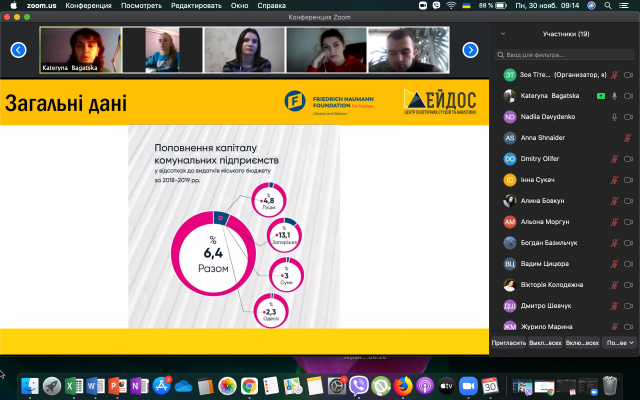Screen dimensions: 640x400
Task: Click the unmute all button Вклю...всех
Action: 582,343
